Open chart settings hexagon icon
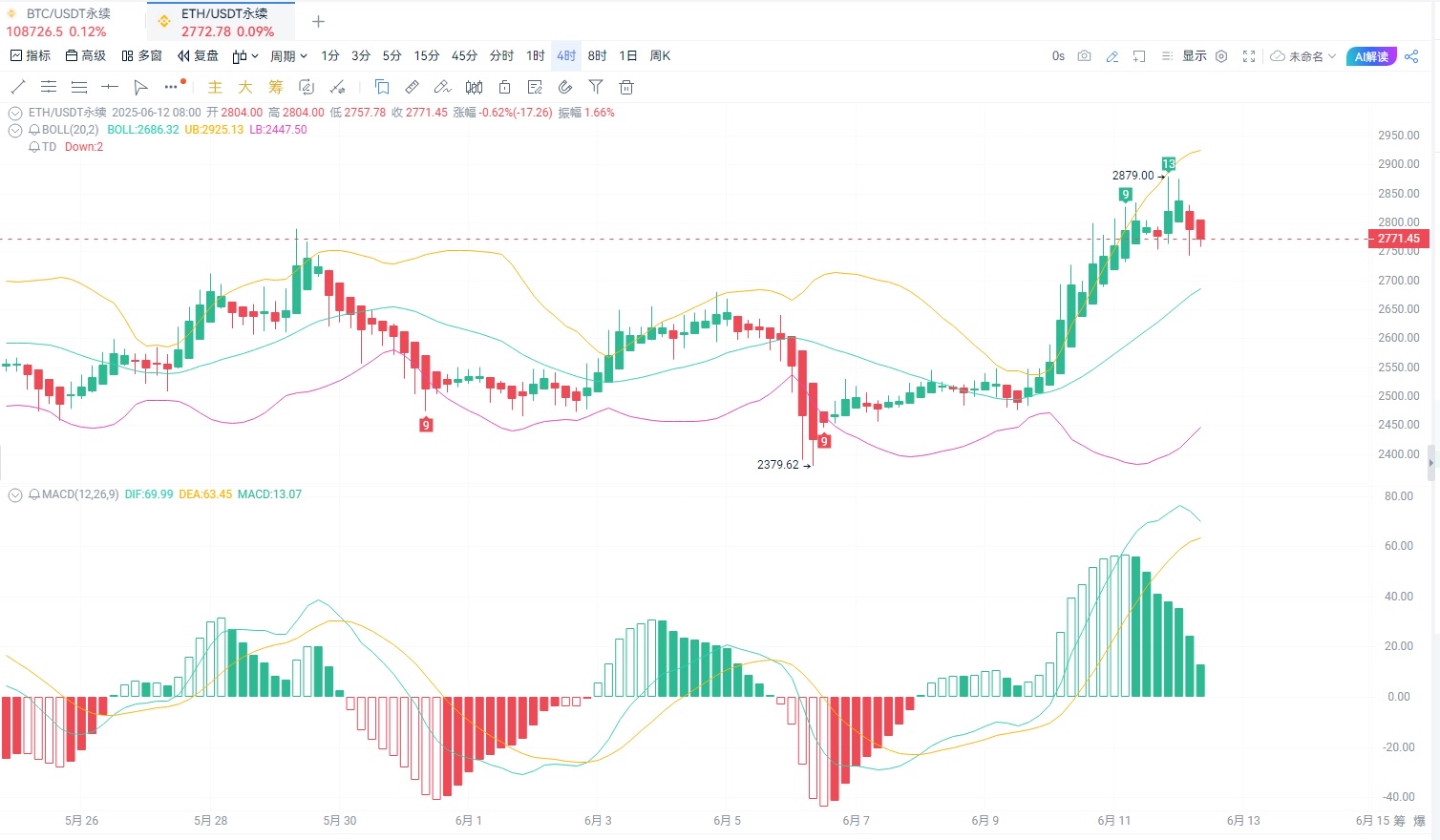1440x840 pixels. pyautogui.click(x=1221, y=56)
